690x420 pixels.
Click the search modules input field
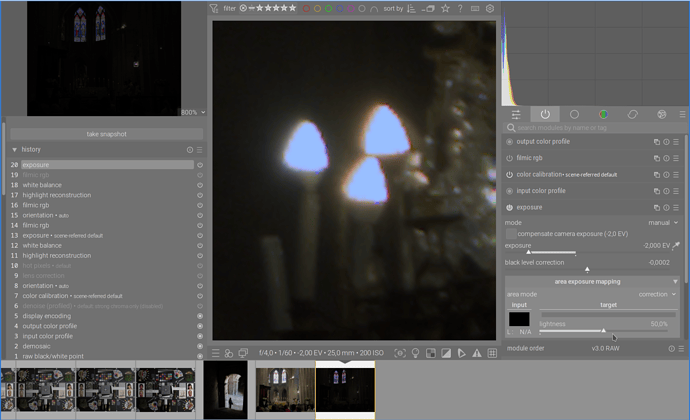click(x=595, y=128)
